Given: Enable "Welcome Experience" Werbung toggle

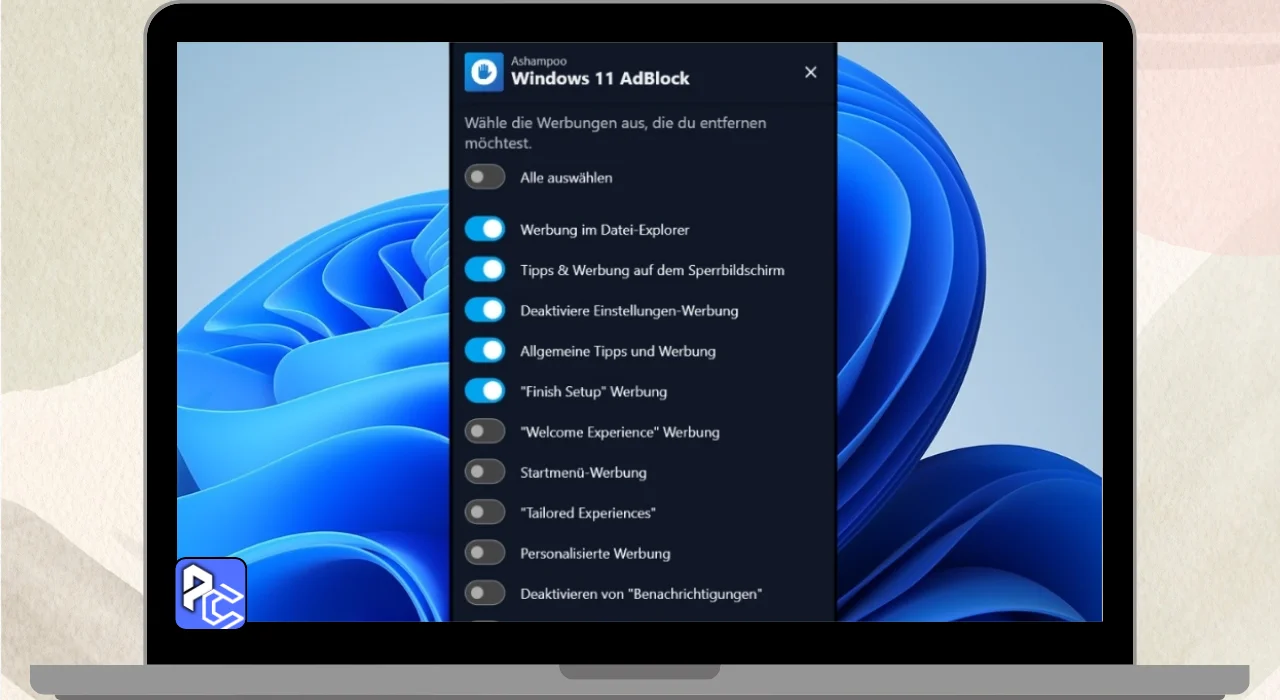Looking at the screenshot, I should 485,431.
